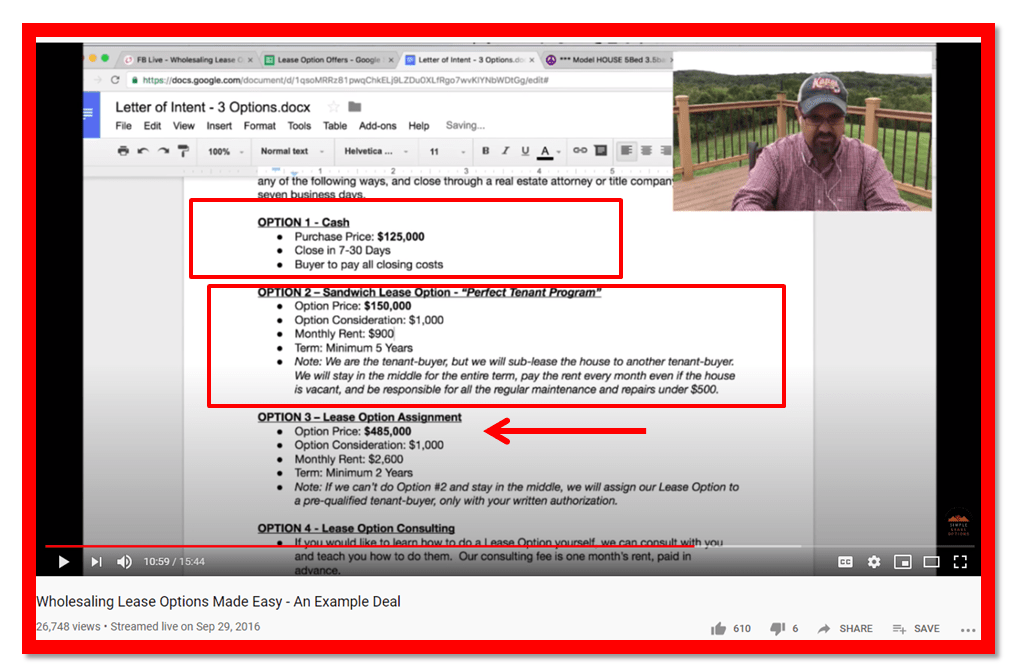The image size is (1018, 668).
Task: Toggle closed captions on the video
Action: pos(845,562)
